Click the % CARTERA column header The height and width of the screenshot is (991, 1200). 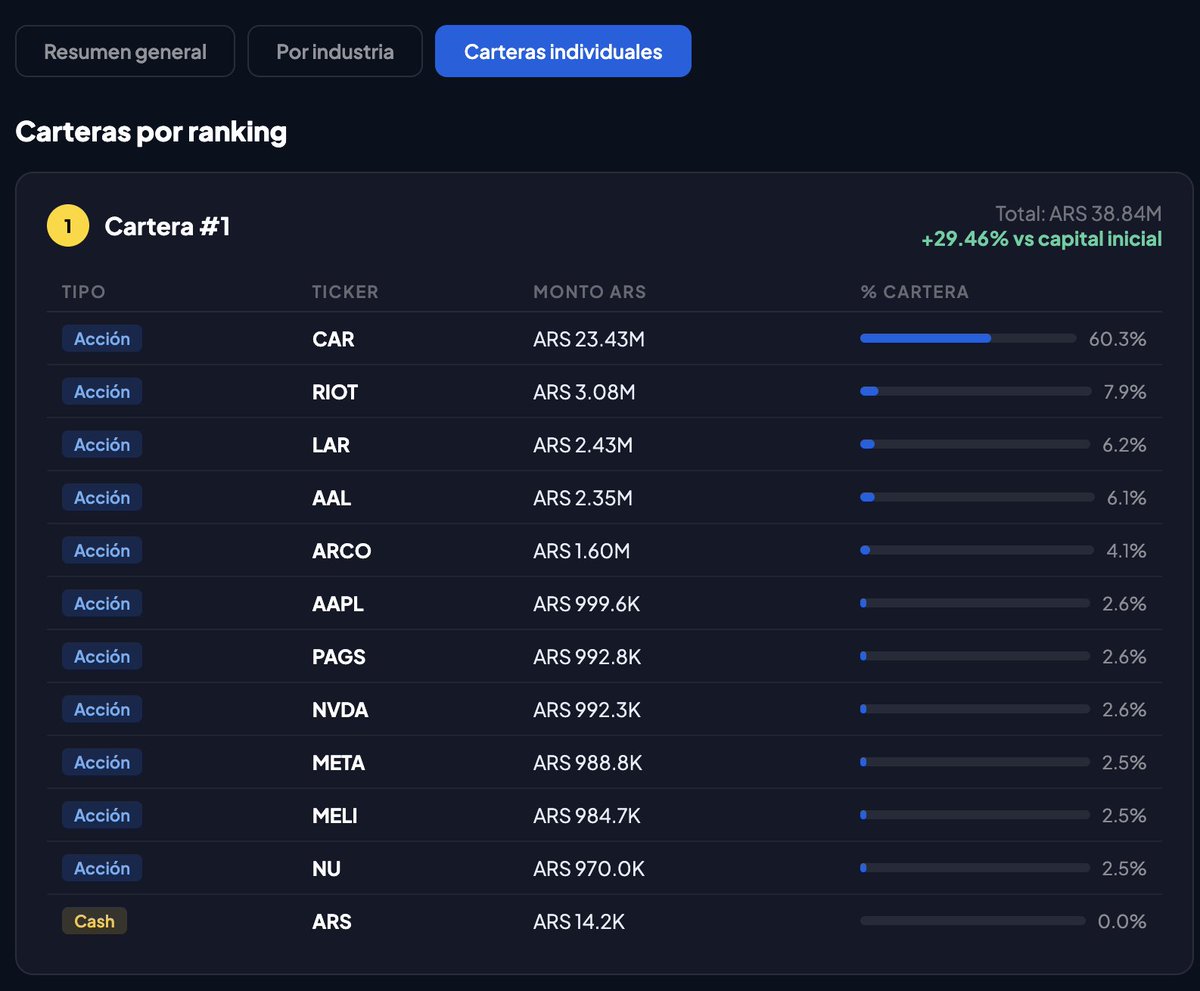tap(915, 292)
